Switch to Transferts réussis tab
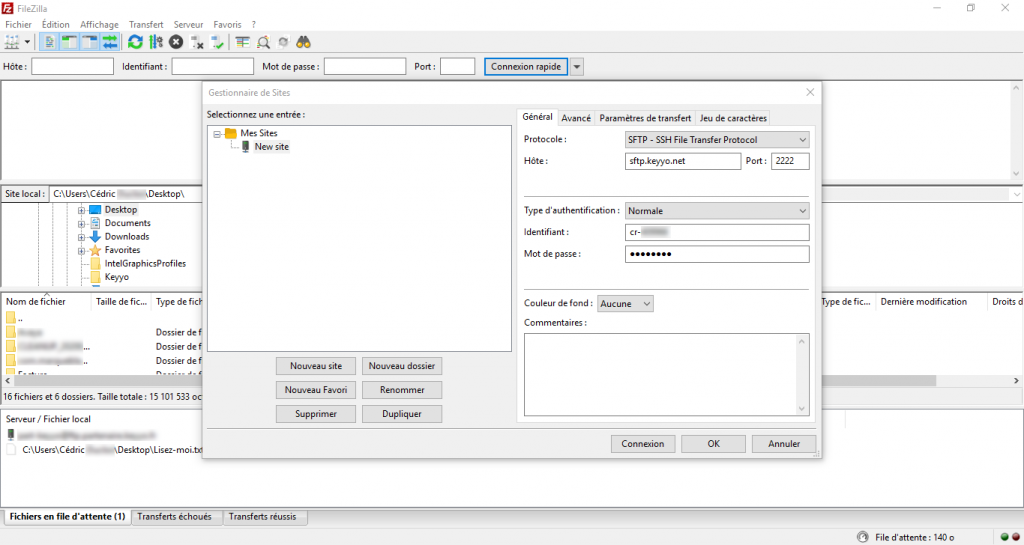The height and width of the screenshot is (545, 1024). (263, 517)
